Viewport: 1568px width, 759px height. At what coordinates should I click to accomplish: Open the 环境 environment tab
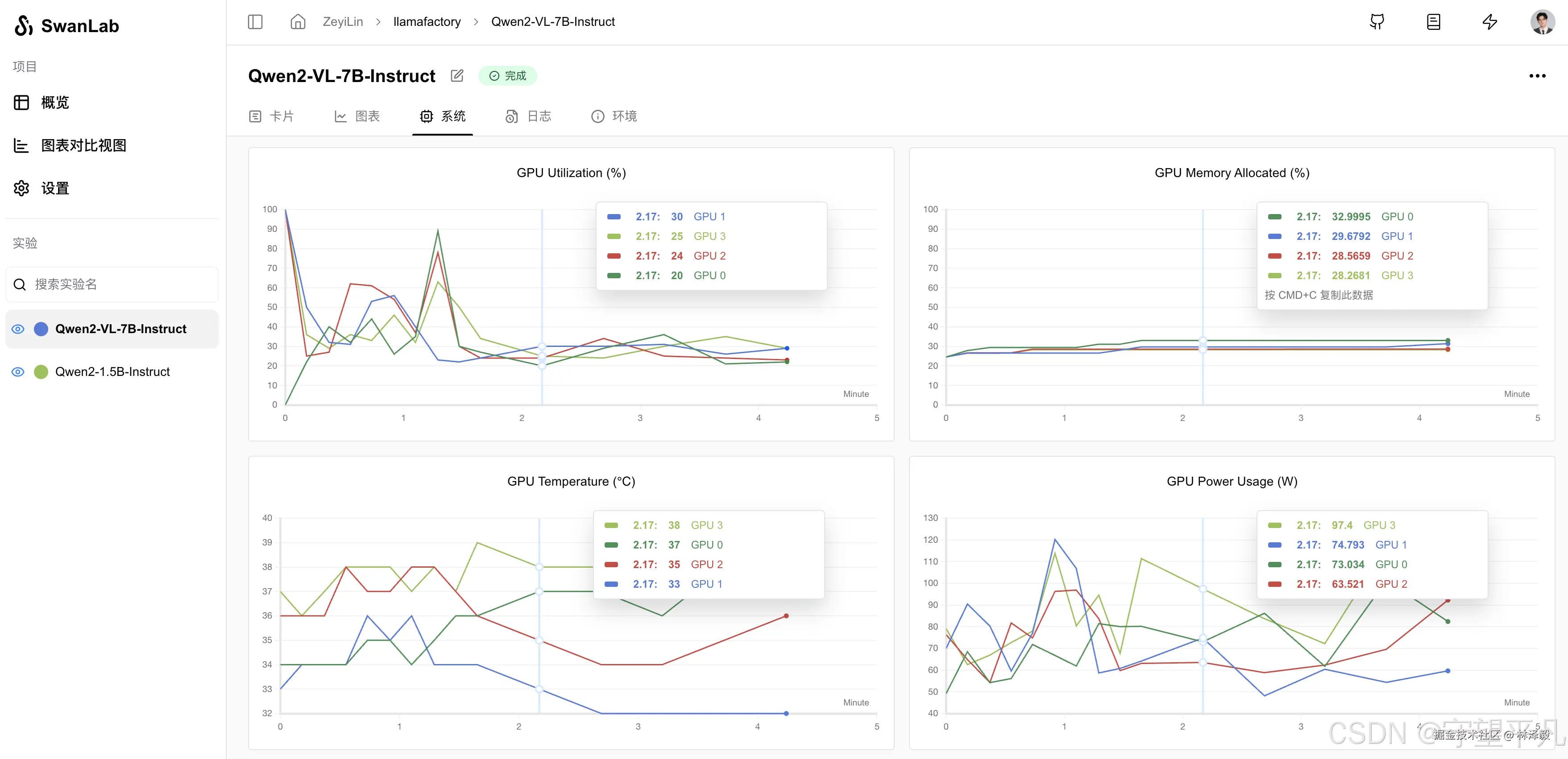click(x=614, y=116)
